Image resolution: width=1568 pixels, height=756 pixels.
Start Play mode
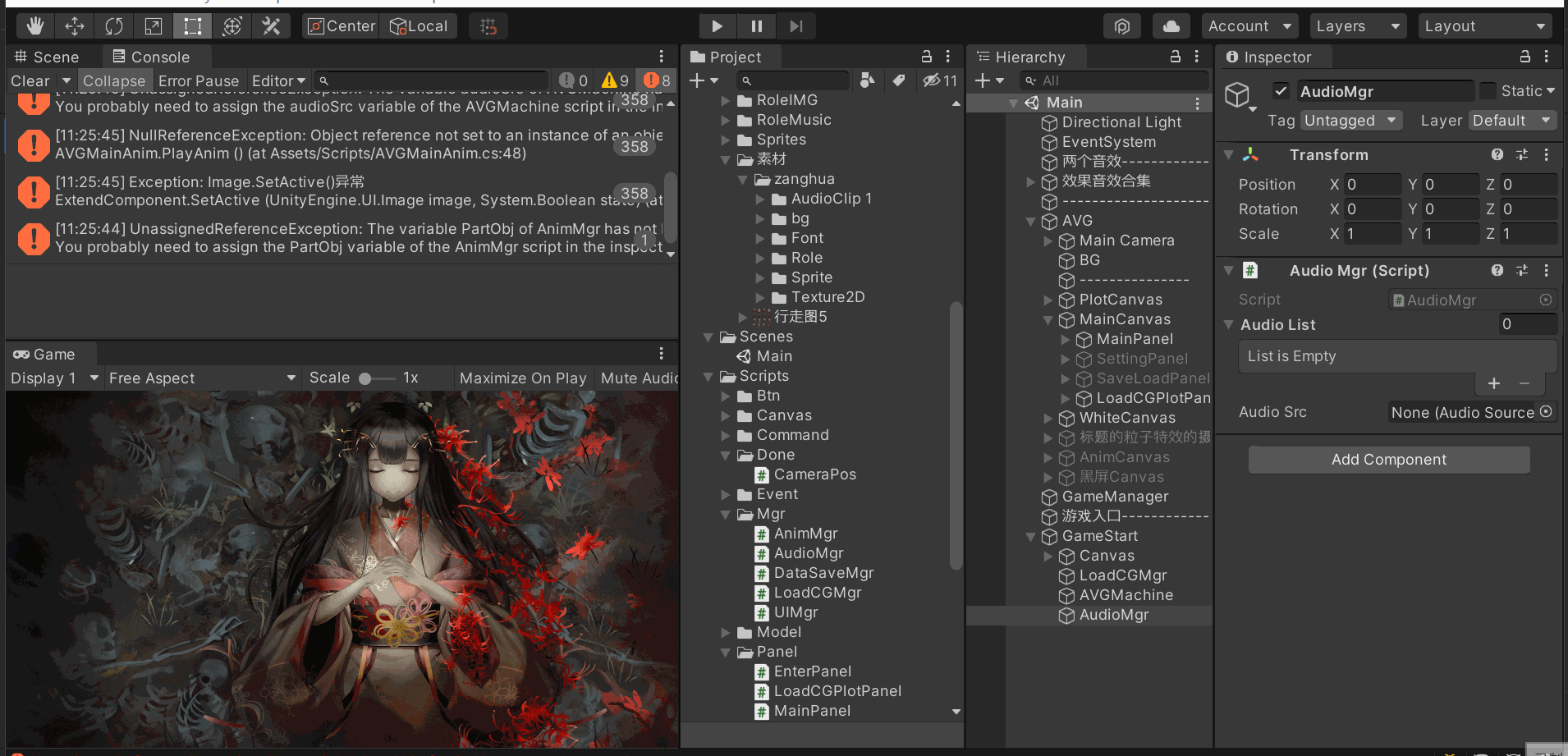click(717, 26)
